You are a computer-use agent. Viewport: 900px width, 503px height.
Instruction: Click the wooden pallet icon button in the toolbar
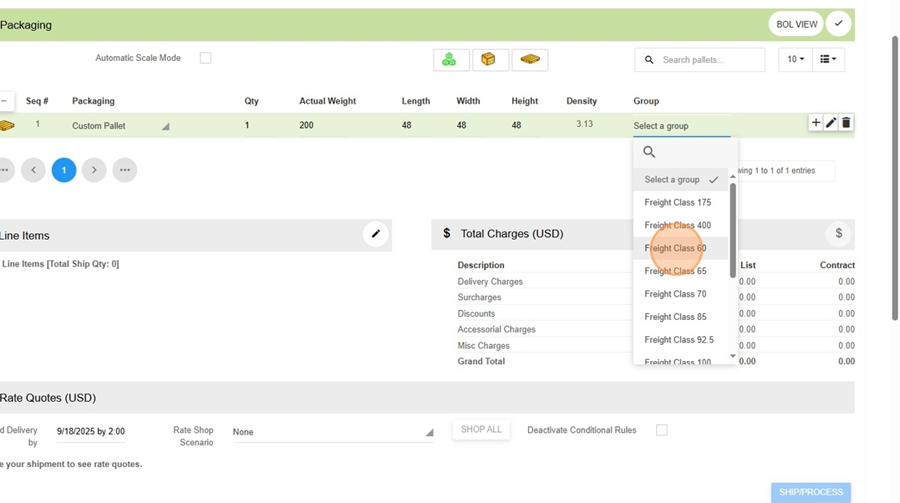pos(530,60)
